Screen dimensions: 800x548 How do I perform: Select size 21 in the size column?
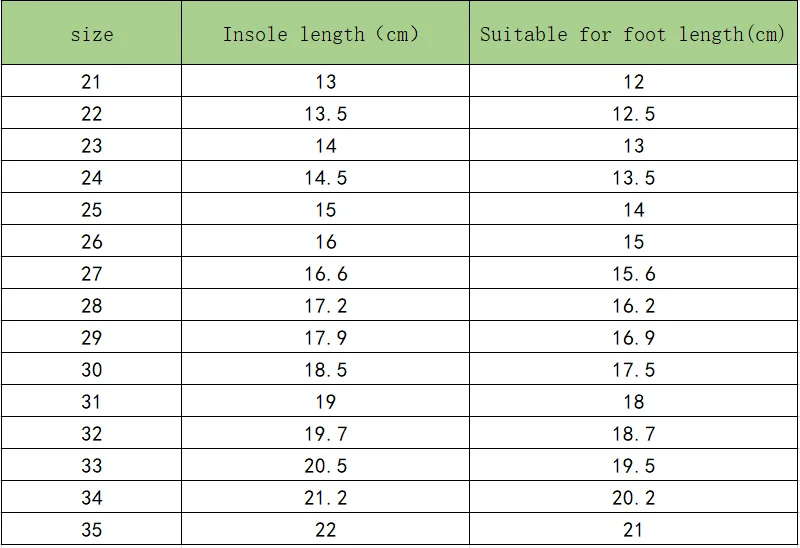91,82
